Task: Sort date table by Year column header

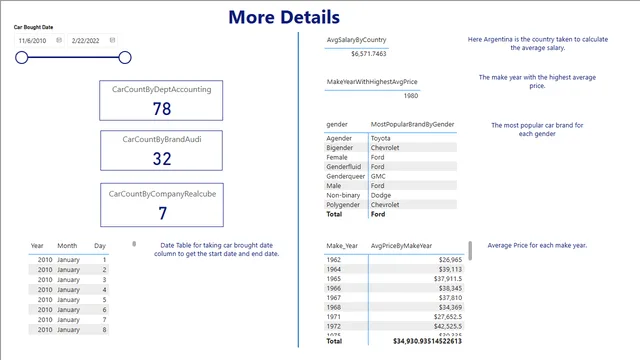Action: (37, 246)
